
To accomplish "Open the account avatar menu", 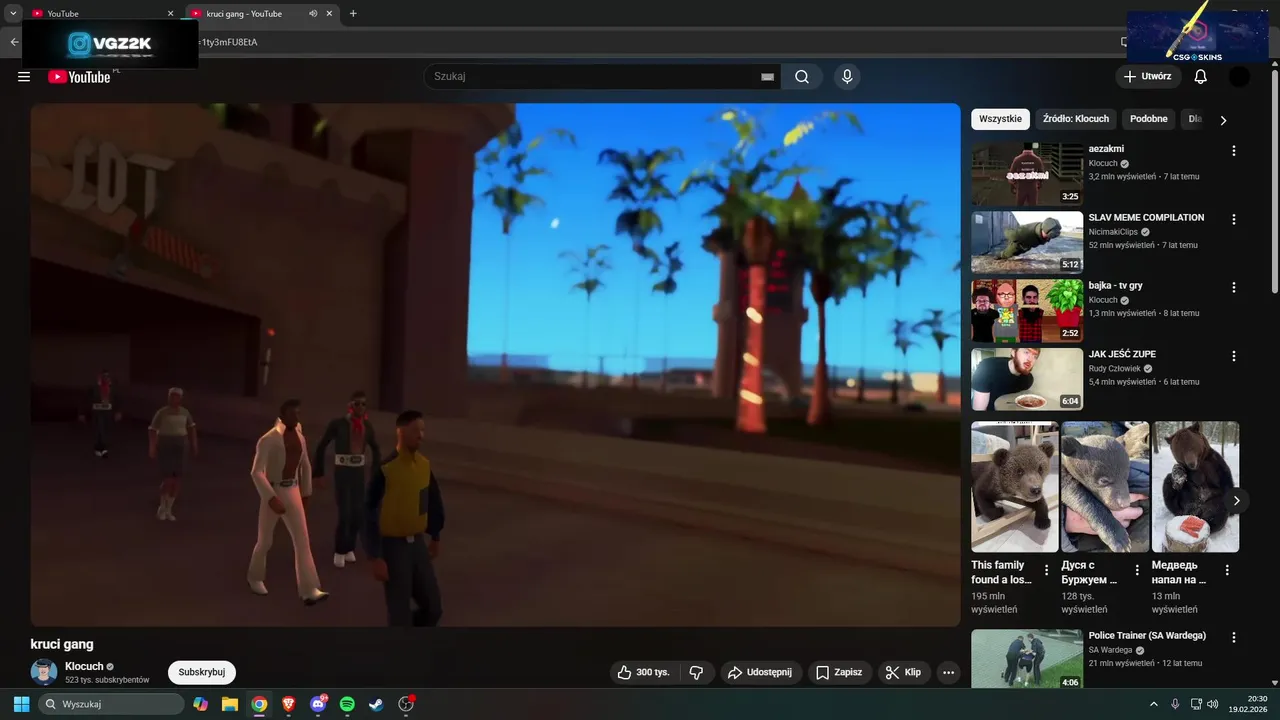I will (1239, 77).
